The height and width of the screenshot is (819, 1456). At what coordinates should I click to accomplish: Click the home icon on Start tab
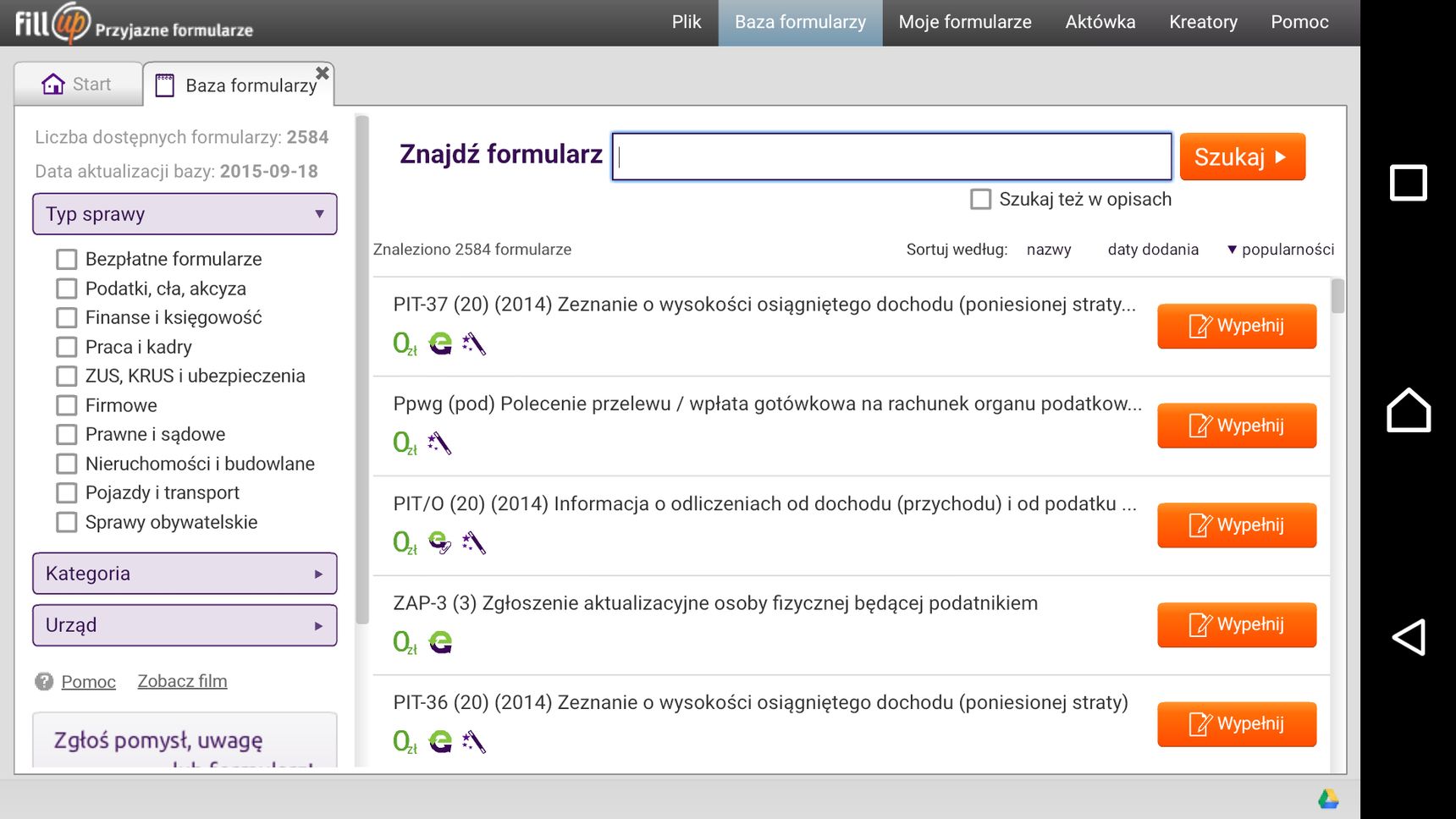point(53,84)
